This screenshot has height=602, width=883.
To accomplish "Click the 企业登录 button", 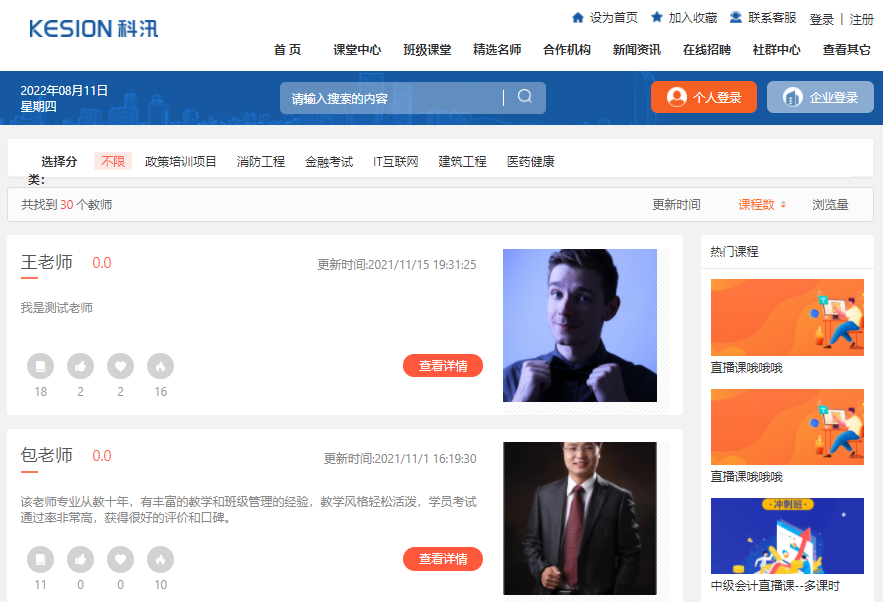I will 819,97.
